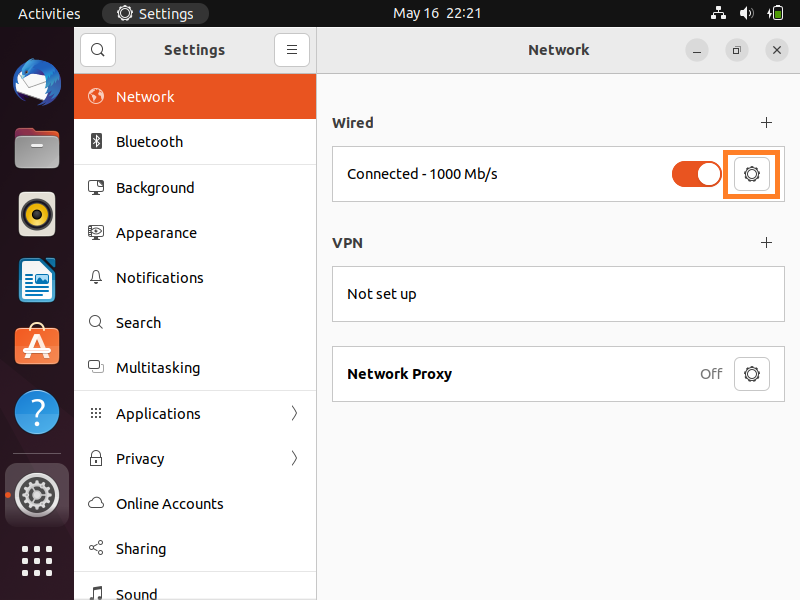
Task: Click the search icon in Settings
Action: click(x=98, y=50)
